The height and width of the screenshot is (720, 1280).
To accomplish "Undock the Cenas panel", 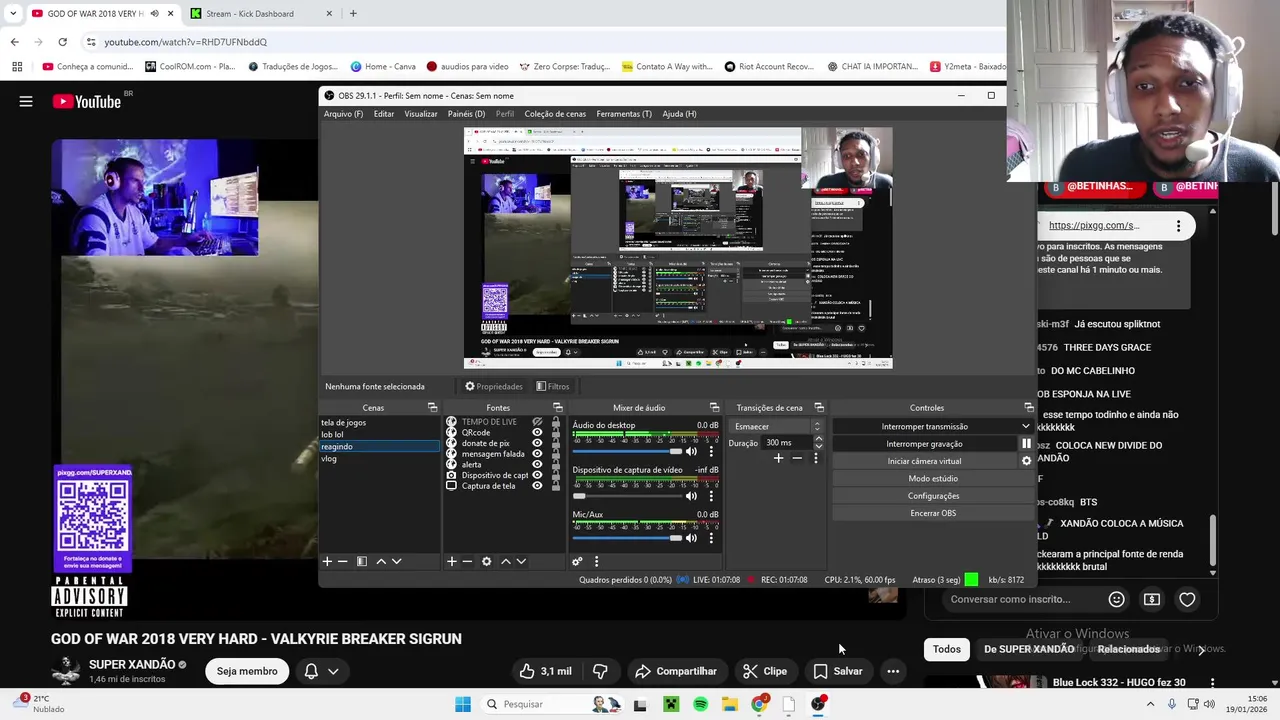I will (432, 407).
